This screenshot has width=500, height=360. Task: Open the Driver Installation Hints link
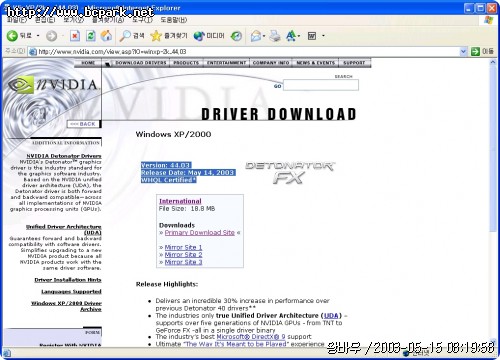68,280
